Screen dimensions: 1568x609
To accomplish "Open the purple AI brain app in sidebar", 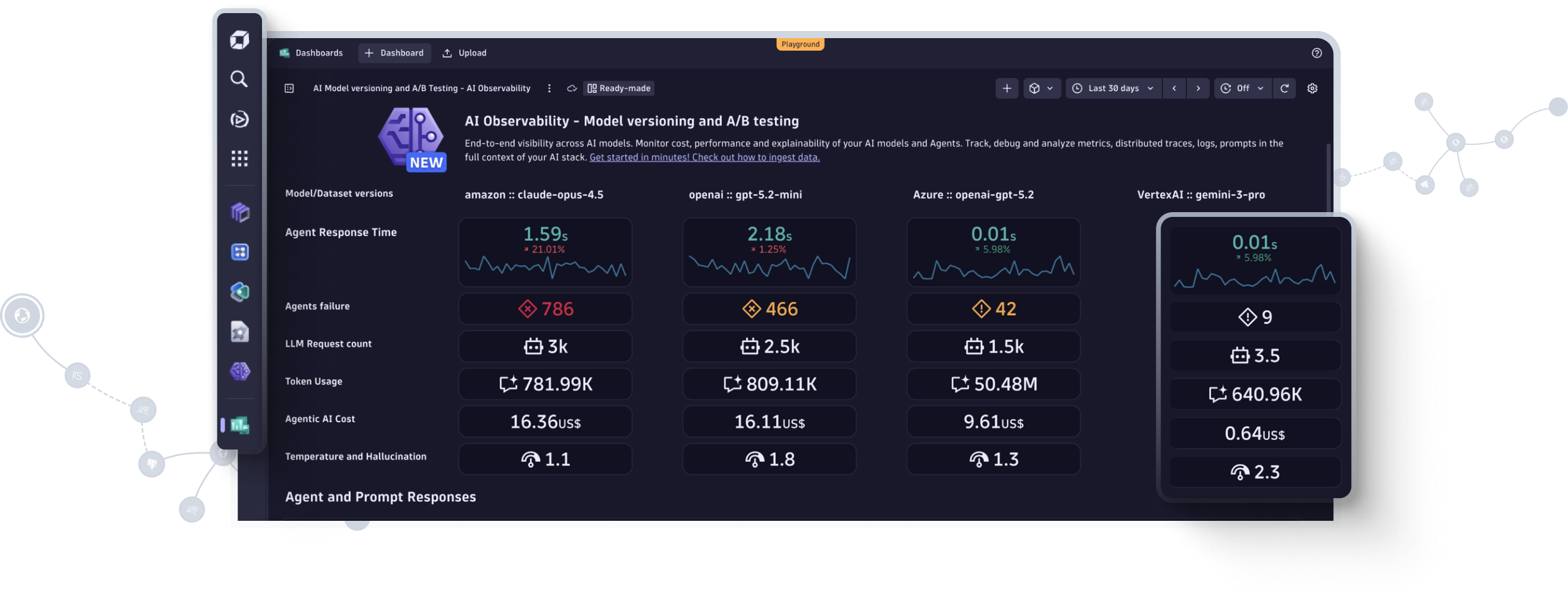I will pyautogui.click(x=240, y=371).
